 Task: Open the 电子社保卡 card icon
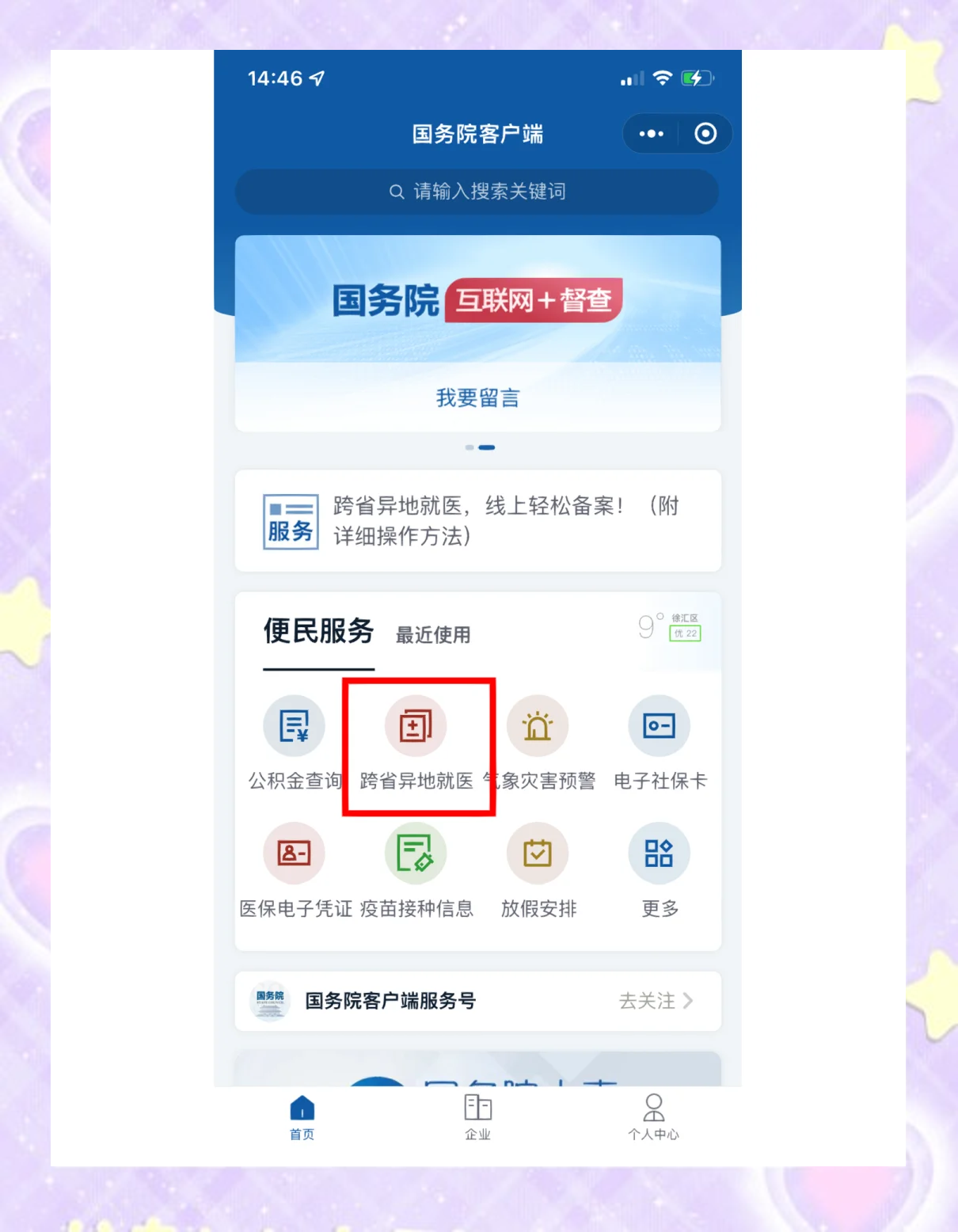pyautogui.click(x=660, y=725)
